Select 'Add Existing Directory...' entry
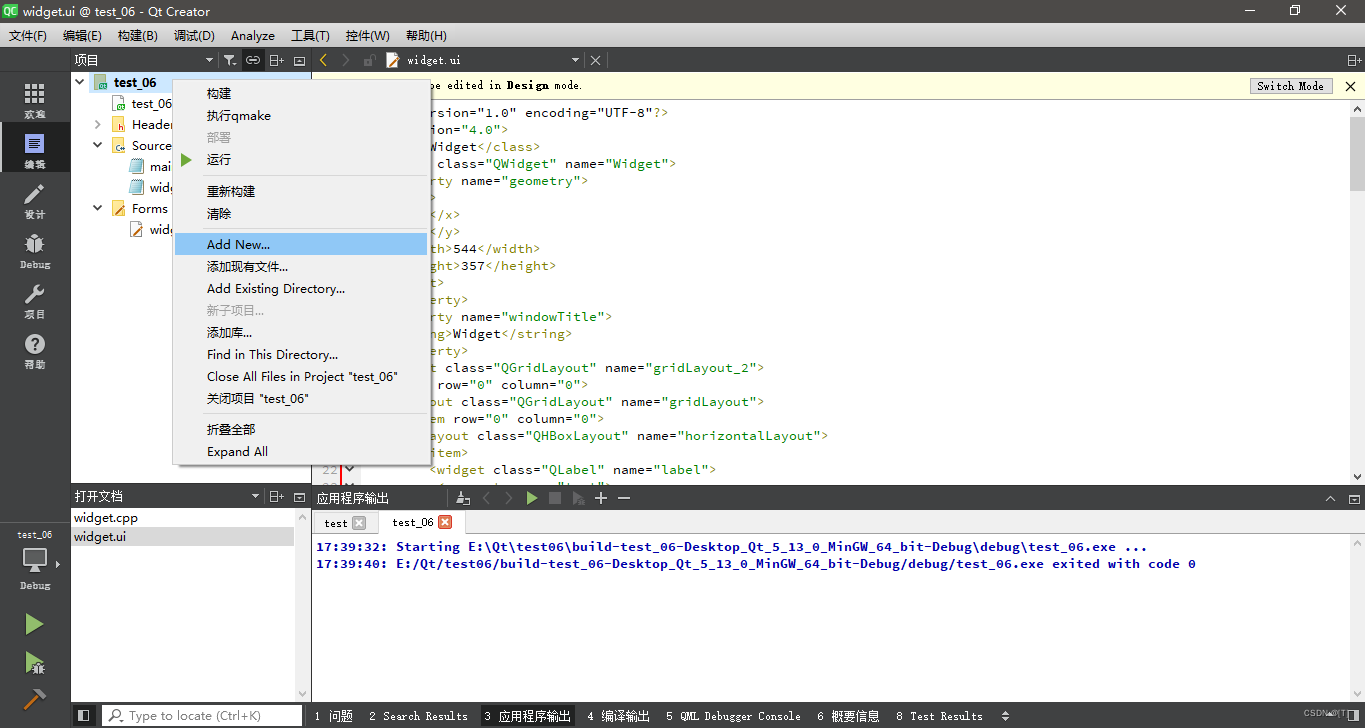Screen dimensions: 1365x728 (301, 288)
